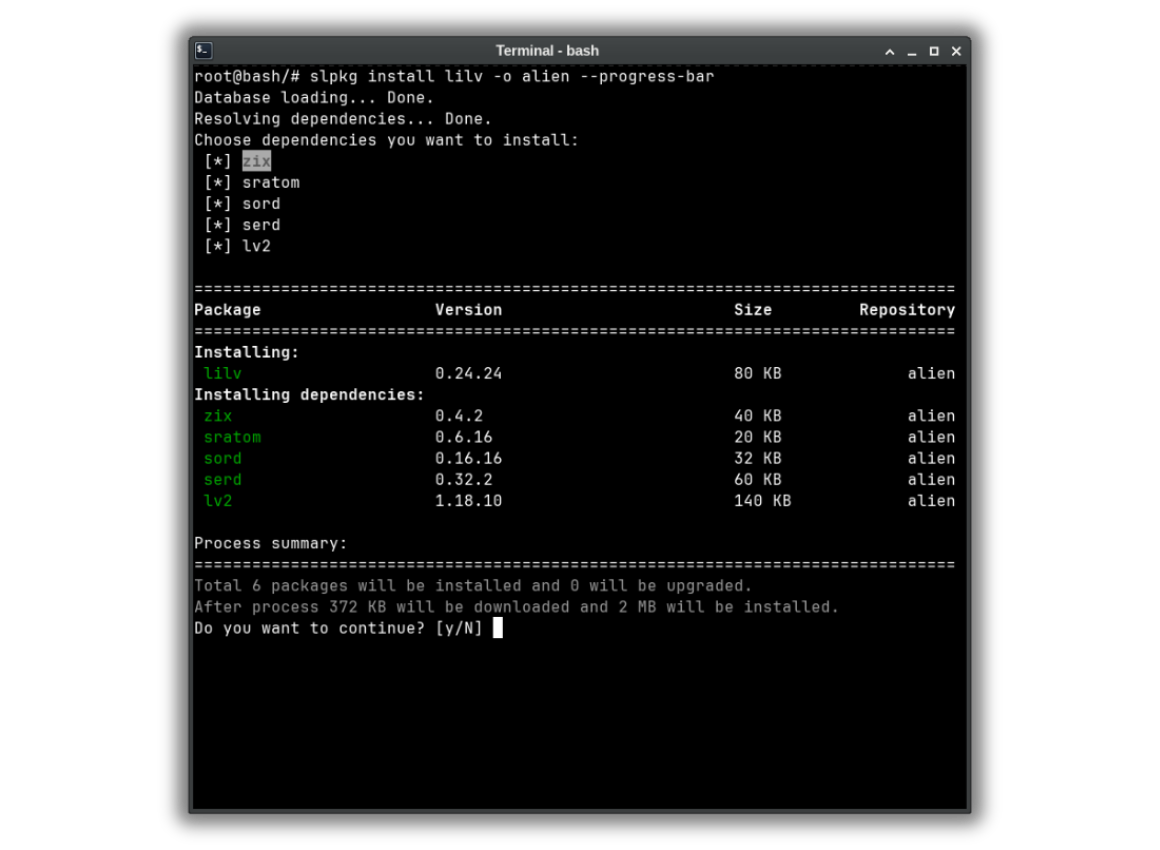Viewport: 1160px width, 850px height.
Task: Click the 140 KB size value
Action: point(762,501)
